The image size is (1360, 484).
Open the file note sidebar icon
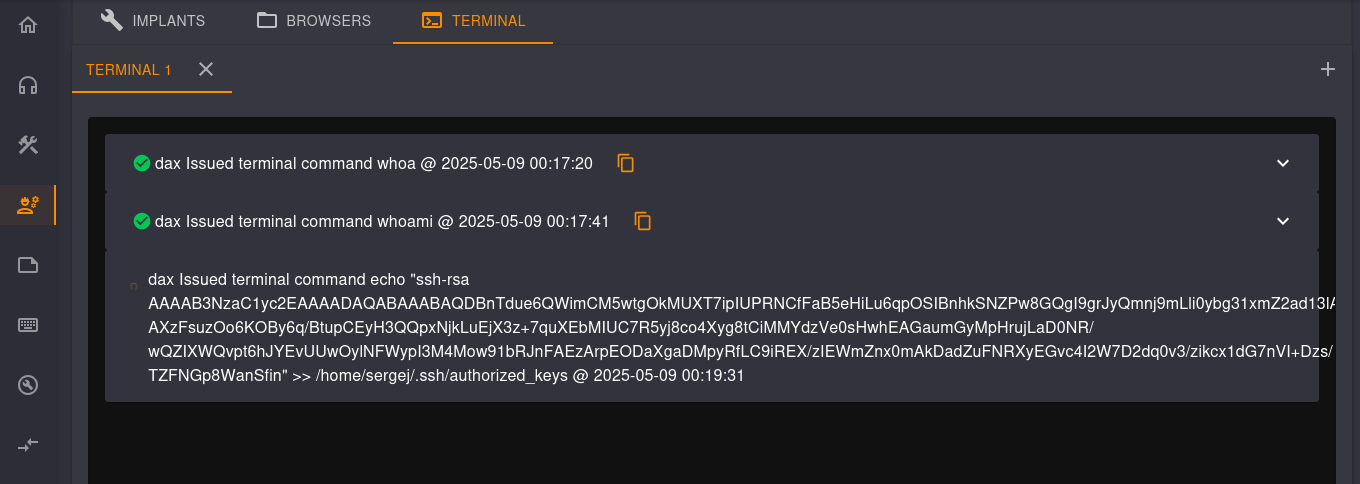click(28, 265)
